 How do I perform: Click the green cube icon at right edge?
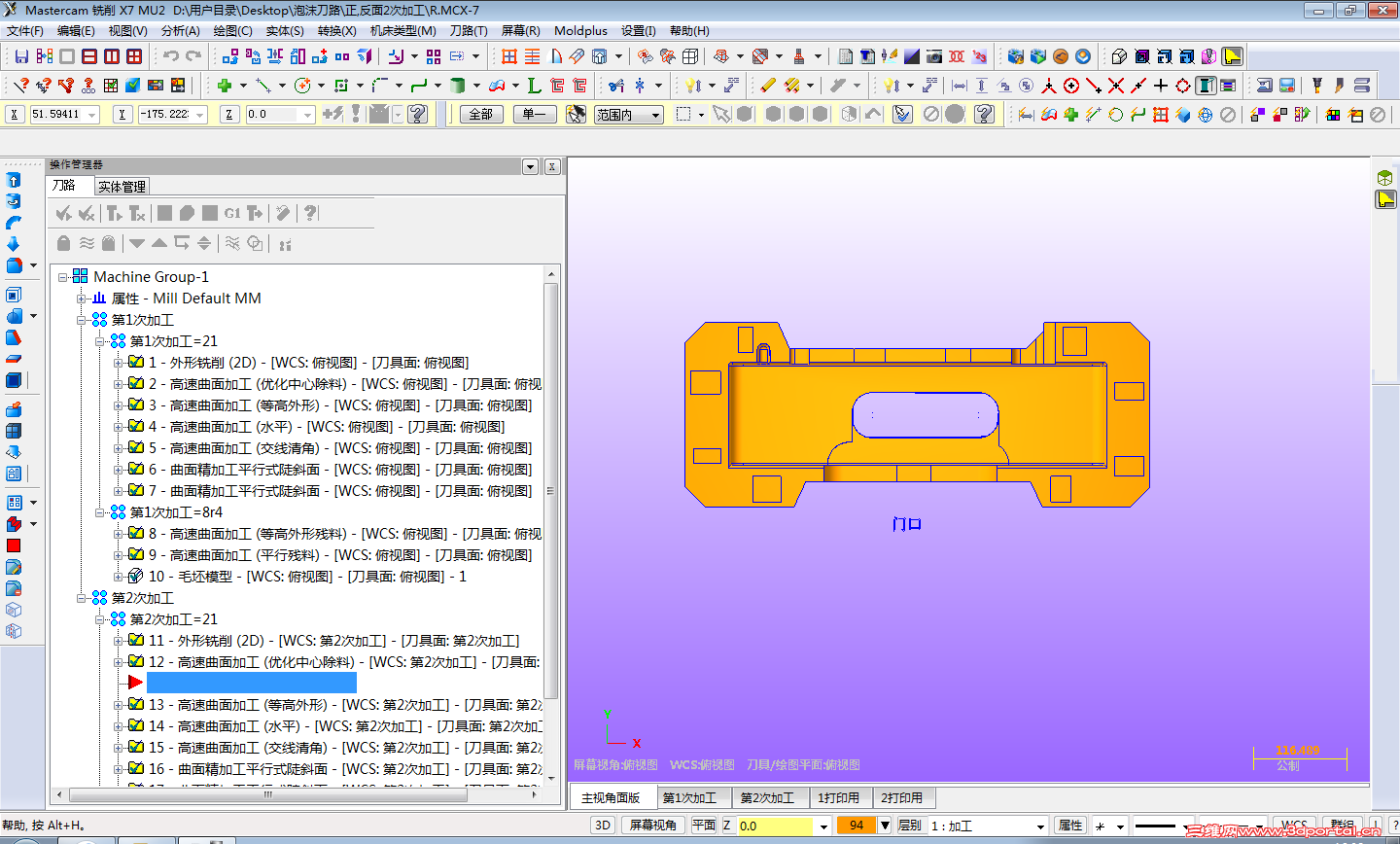(1385, 178)
